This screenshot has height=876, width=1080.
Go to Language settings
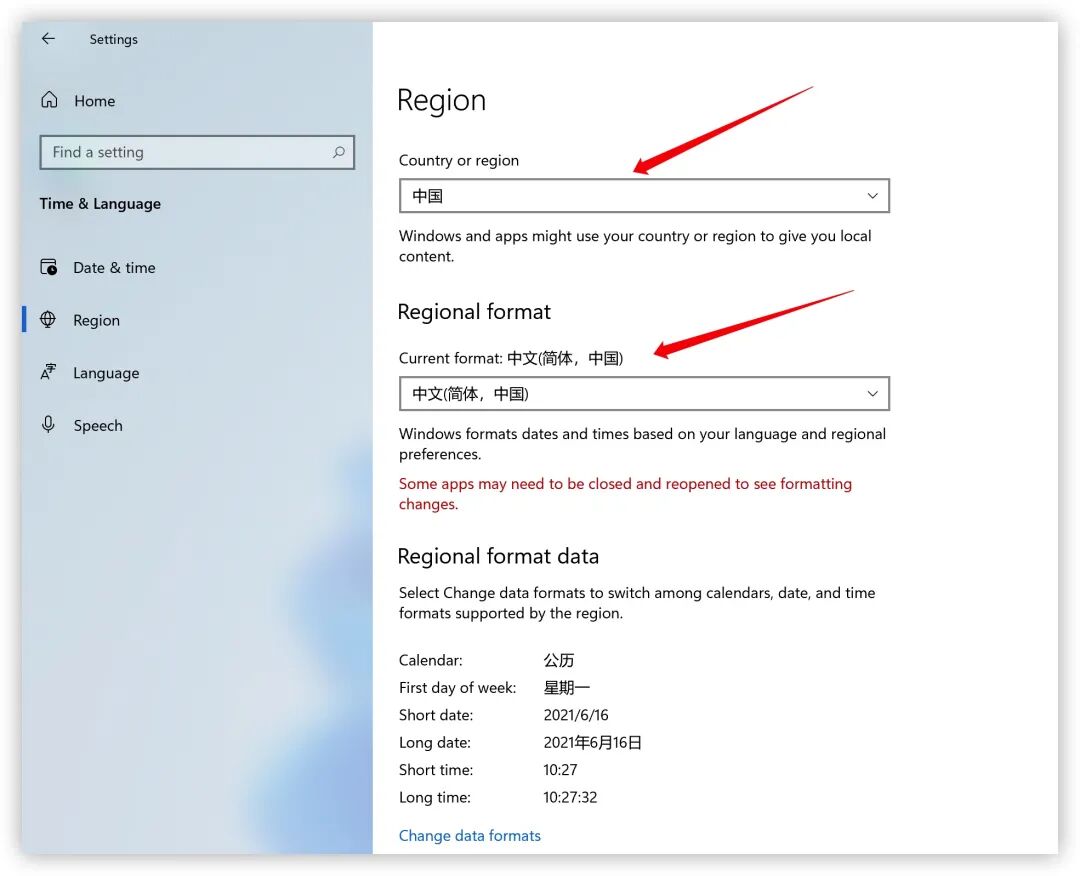(x=106, y=373)
